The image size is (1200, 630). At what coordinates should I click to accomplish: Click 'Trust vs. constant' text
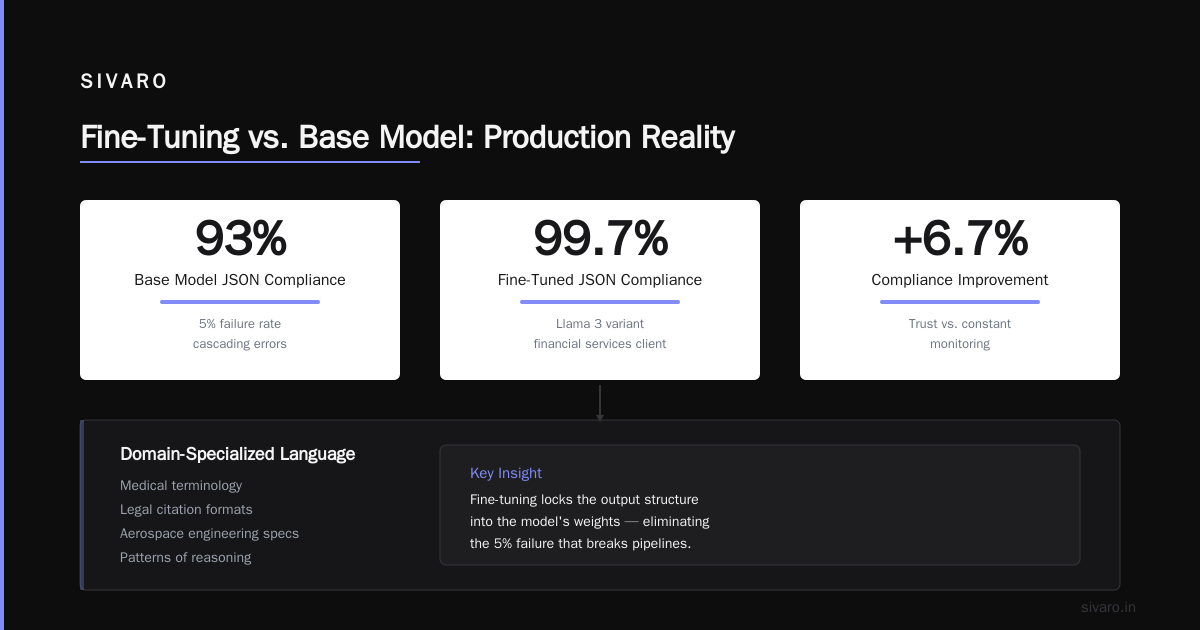click(960, 324)
